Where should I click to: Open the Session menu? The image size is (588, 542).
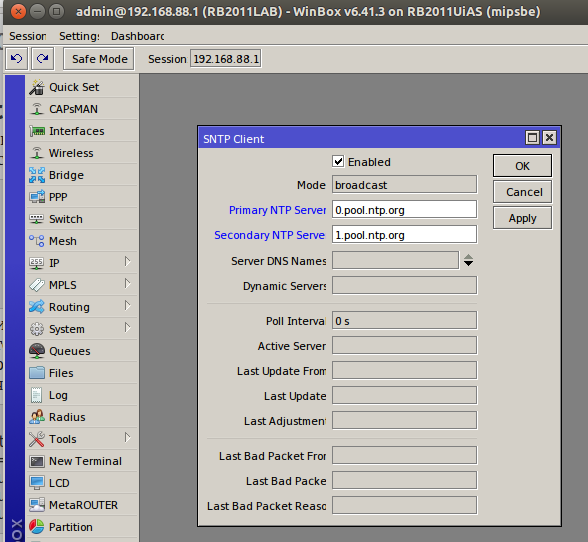coord(28,36)
